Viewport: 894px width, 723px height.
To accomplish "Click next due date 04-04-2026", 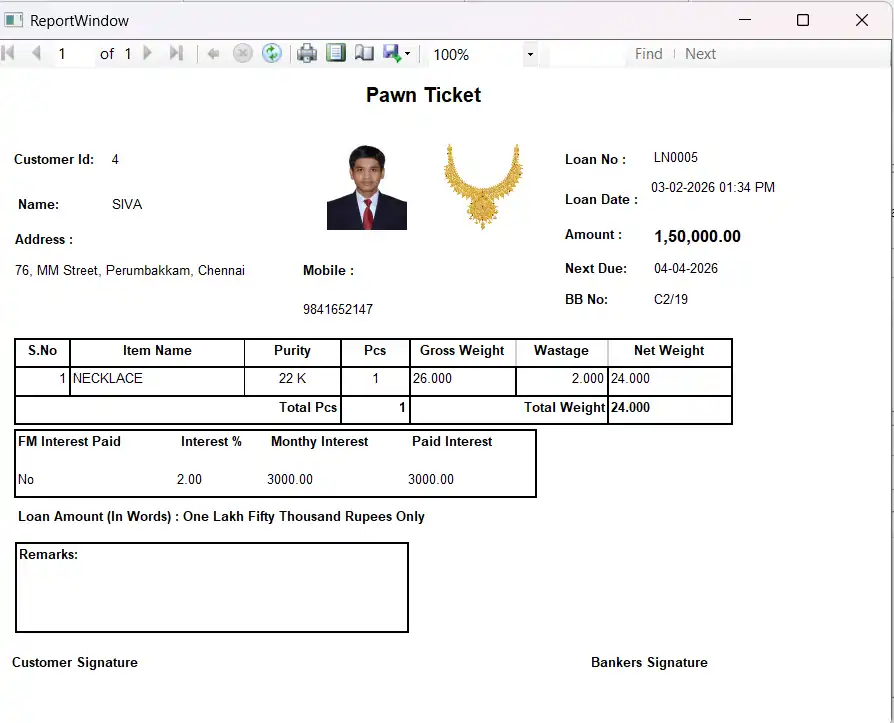I will pos(686,269).
